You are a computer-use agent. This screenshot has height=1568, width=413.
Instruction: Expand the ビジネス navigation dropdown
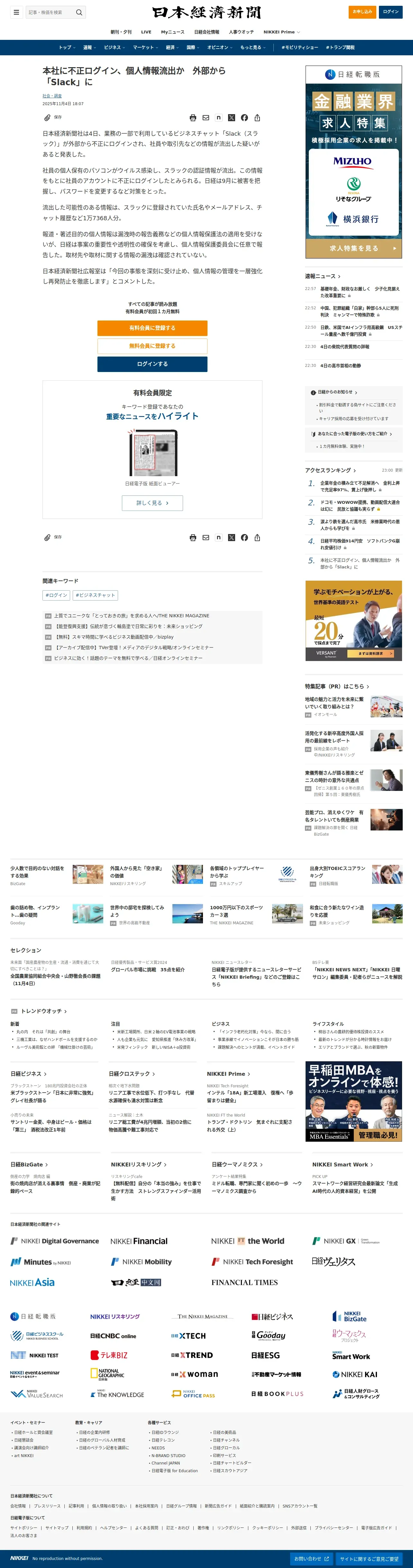(x=114, y=48)
